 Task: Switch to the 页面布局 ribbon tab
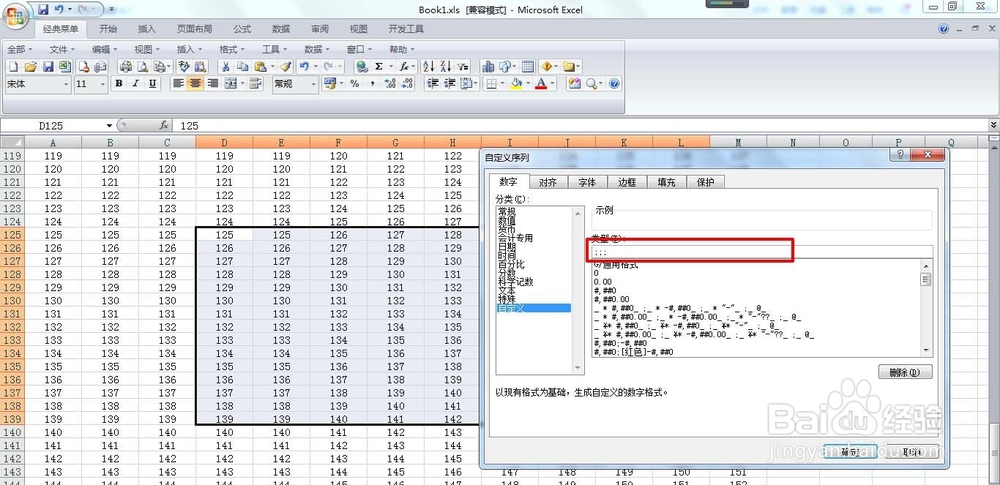coord(195,29)
